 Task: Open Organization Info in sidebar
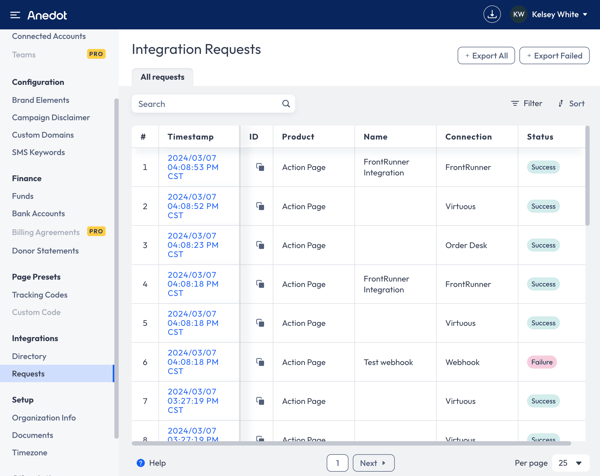click(44, 418)
